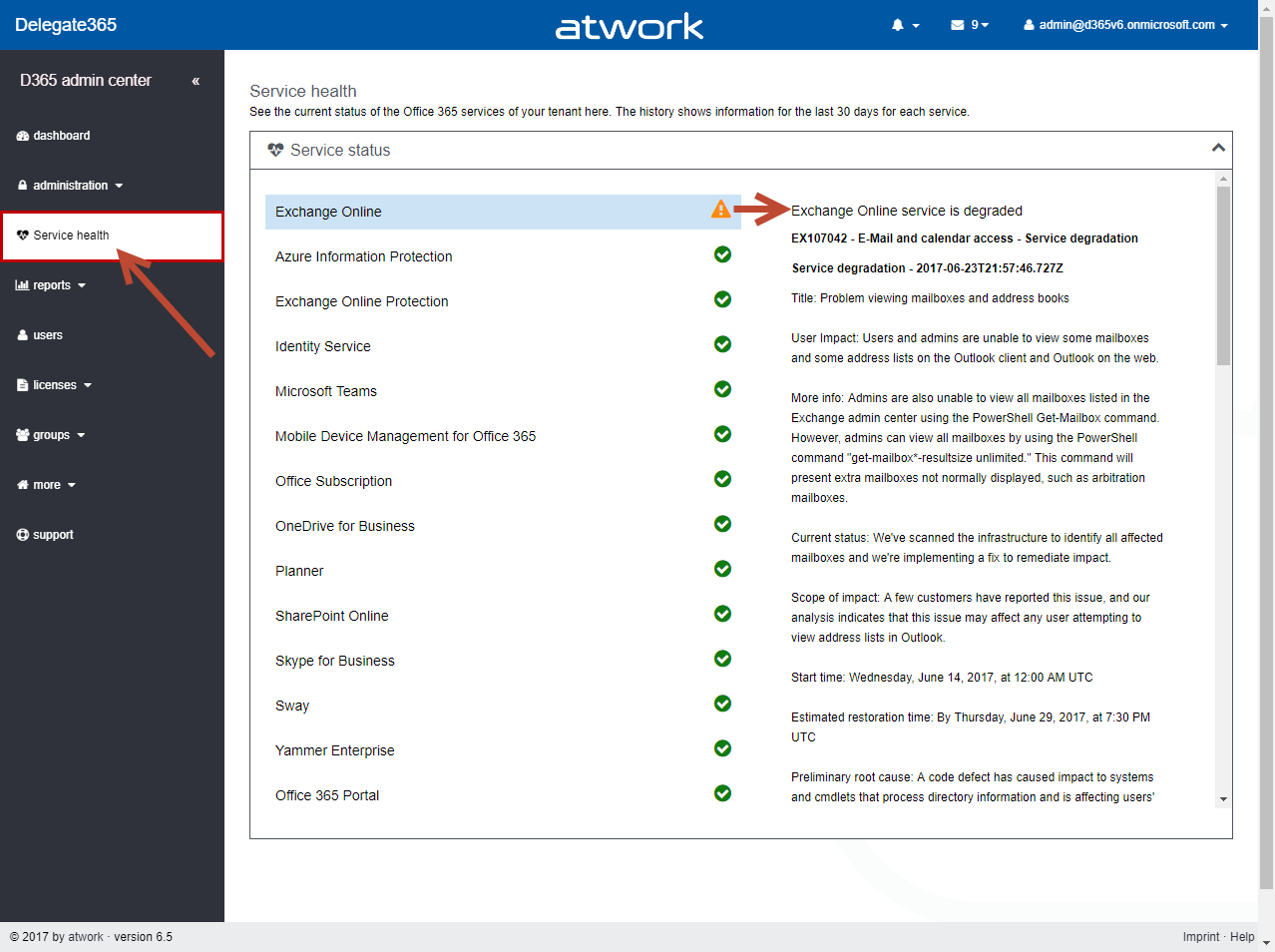This screenshot has width=1275, height=952.
Task: Collapse the Service status panel
Action: [x=1217, y=148]
